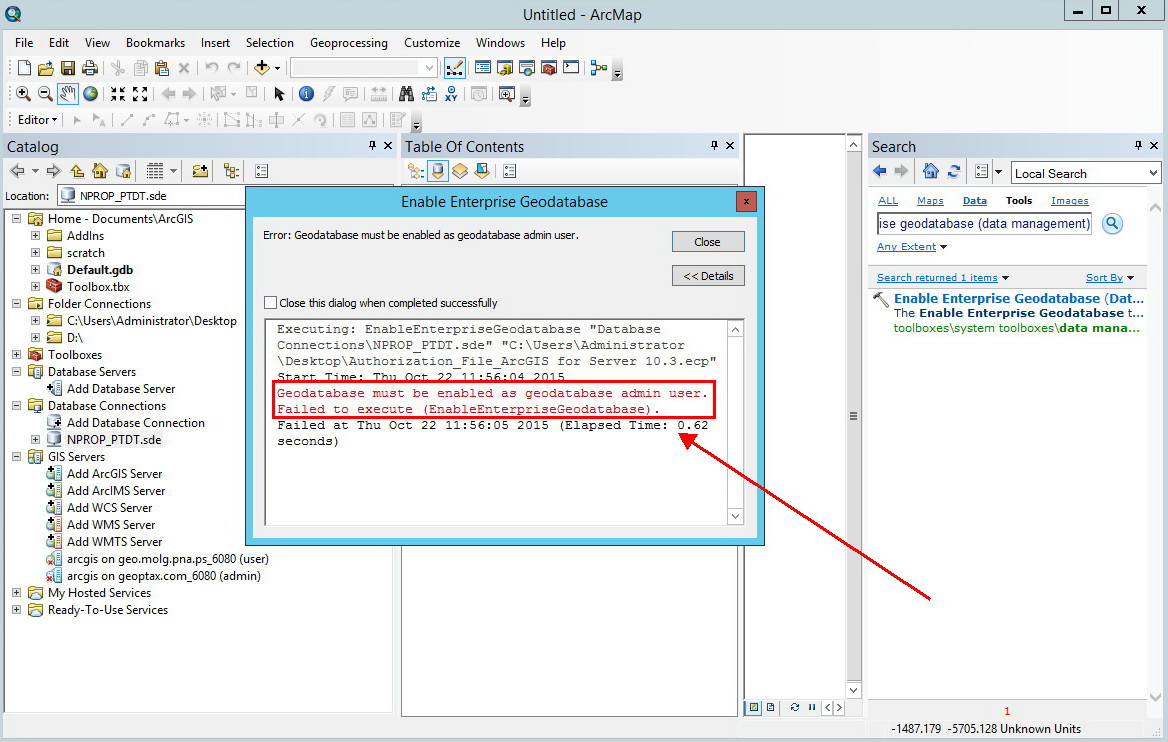Save the current map document

68,69
